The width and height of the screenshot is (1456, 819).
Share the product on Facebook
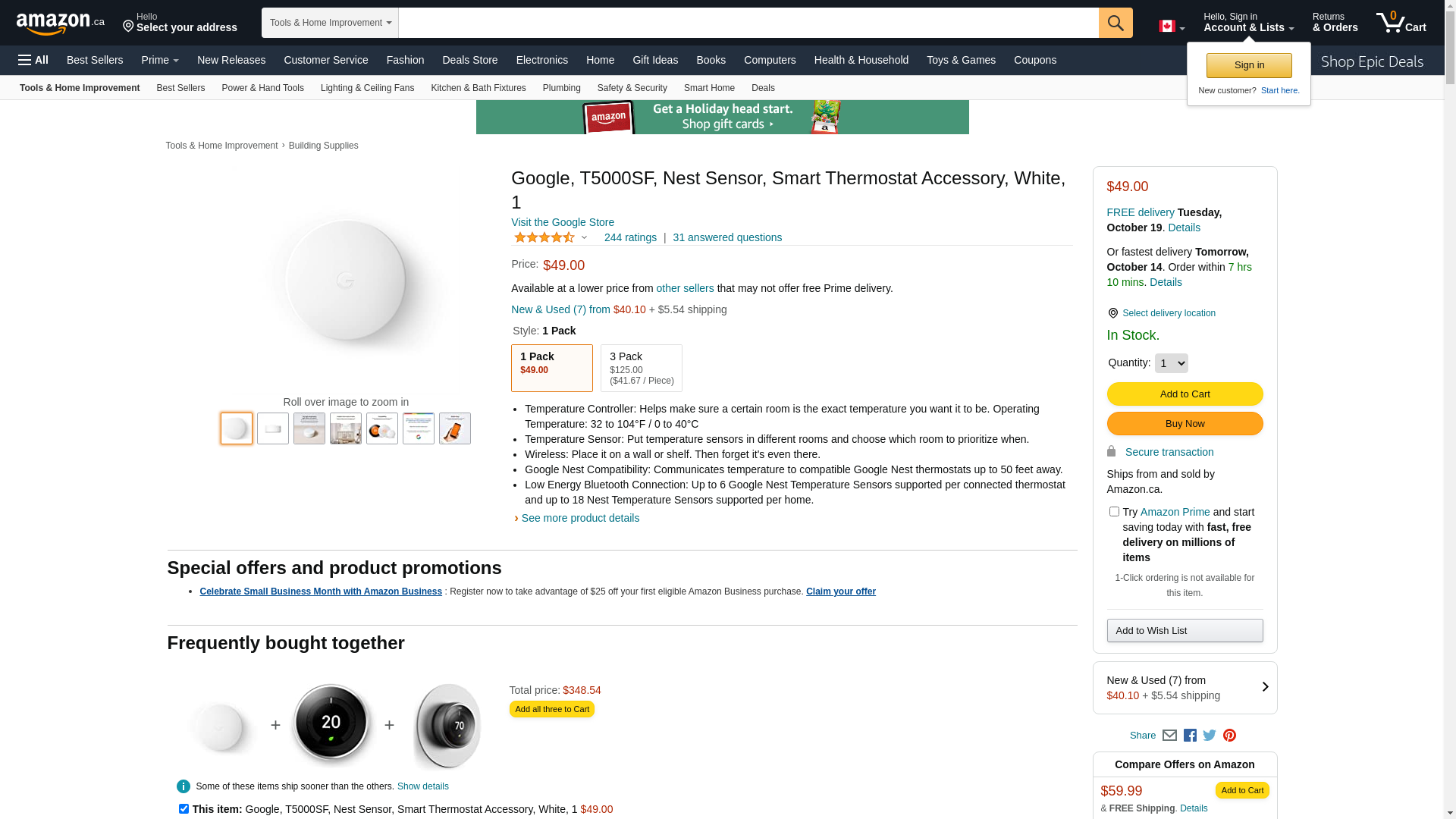click(1190, 735)
